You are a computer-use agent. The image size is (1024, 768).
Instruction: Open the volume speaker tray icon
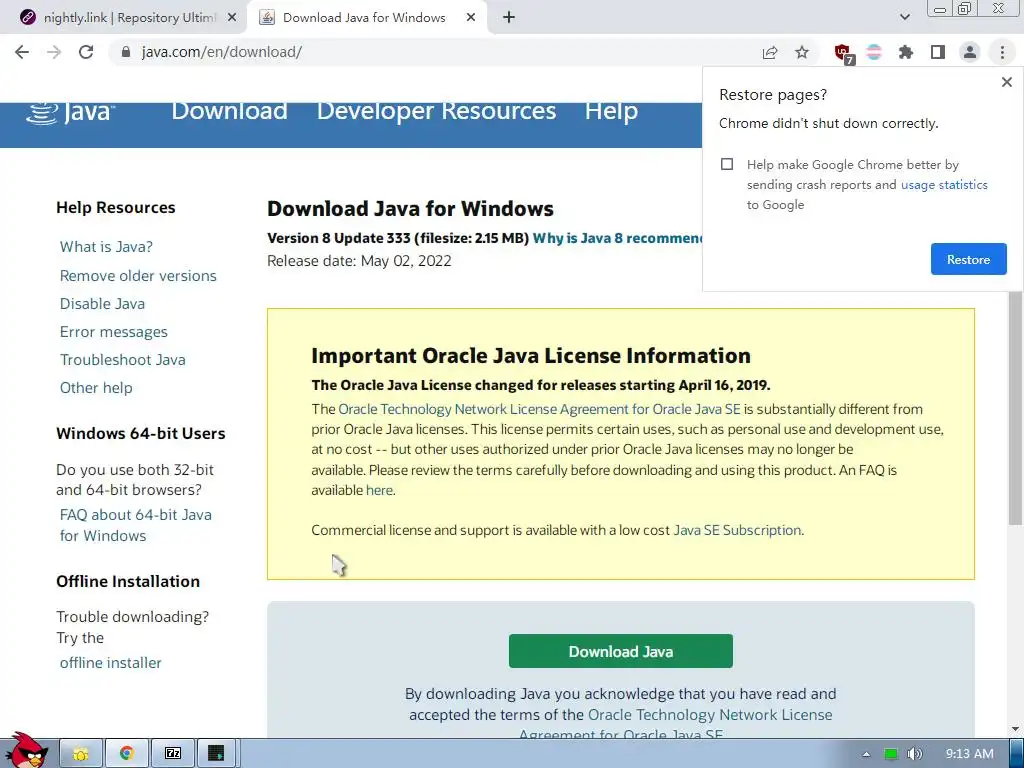(x=915, y=754)
